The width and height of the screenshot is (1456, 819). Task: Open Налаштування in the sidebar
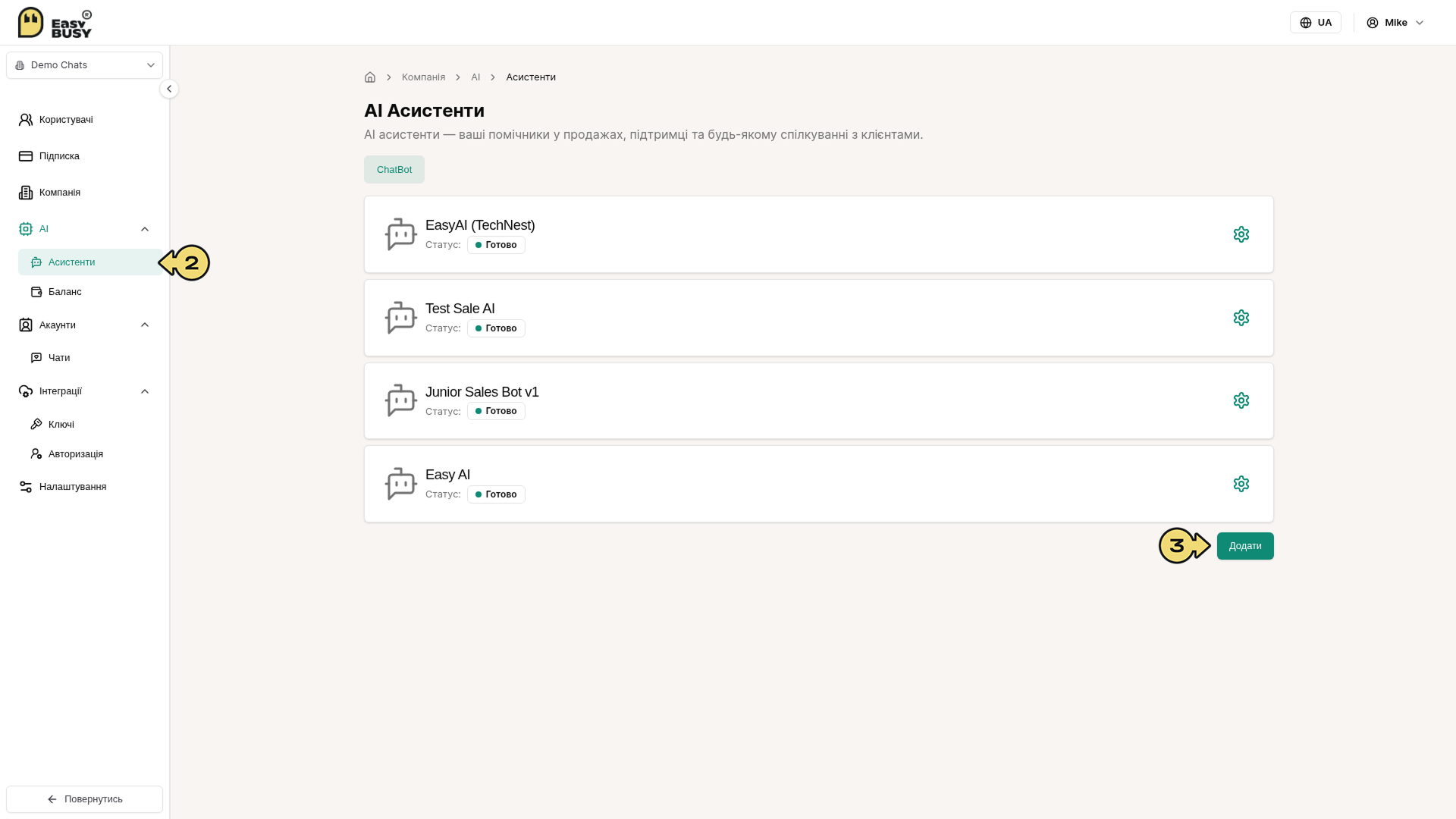tap(85, 487)
